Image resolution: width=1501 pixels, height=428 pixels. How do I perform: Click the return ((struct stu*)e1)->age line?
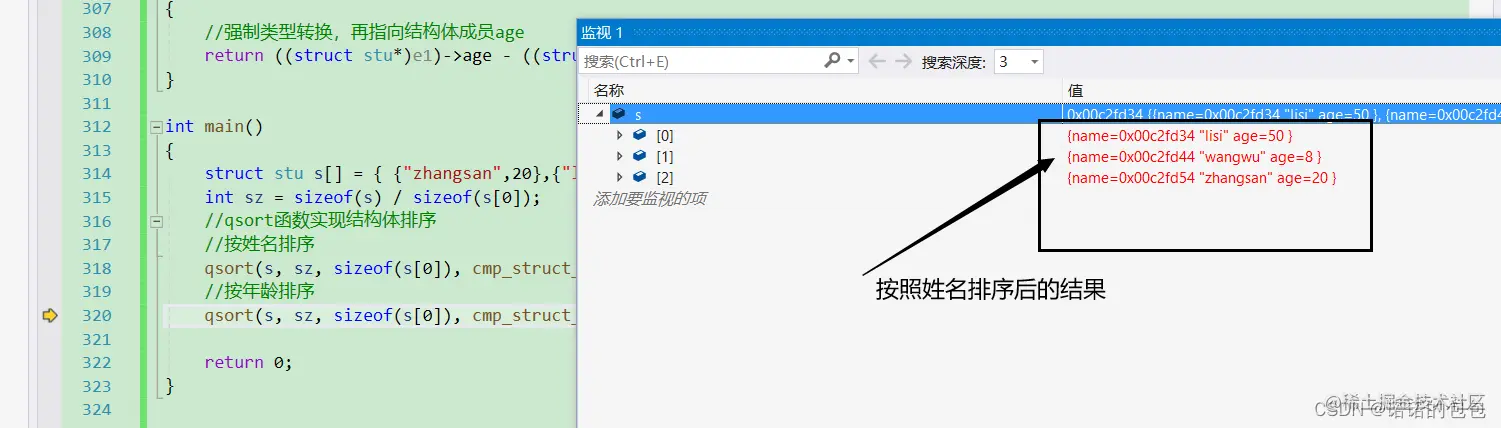(390, 55)
